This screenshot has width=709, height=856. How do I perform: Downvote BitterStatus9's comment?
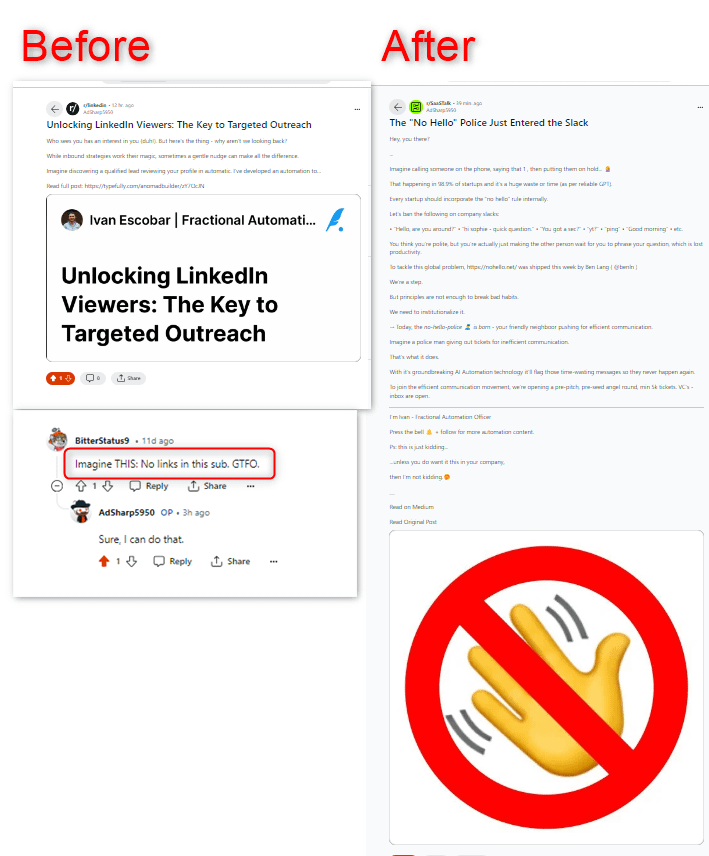[108, 486]
